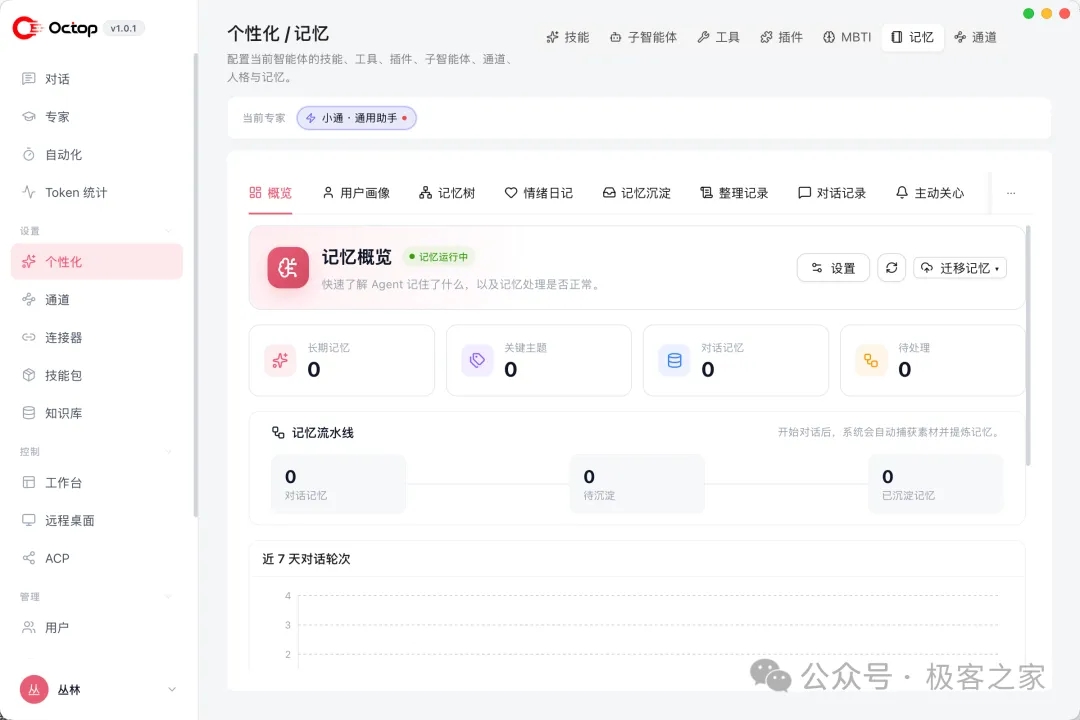
Task: Click the Octop logo icon
Action: [27, 28]
